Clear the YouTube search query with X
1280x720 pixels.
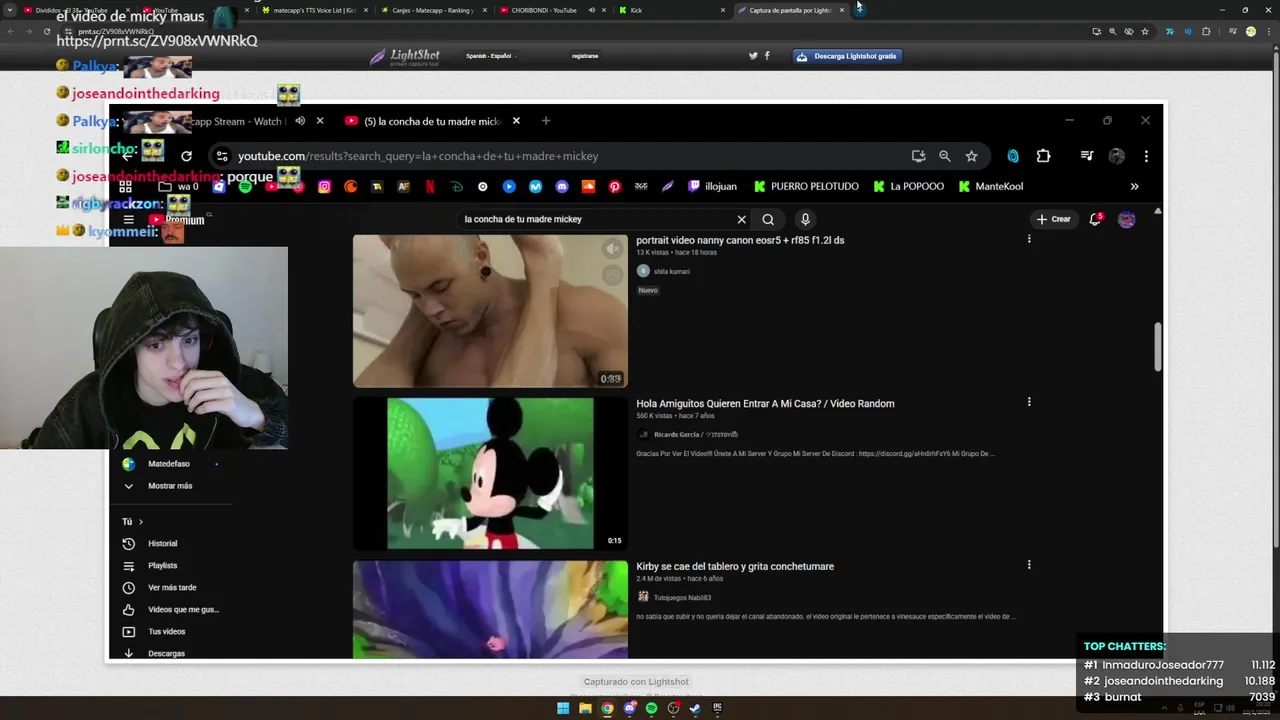(741, 219)
